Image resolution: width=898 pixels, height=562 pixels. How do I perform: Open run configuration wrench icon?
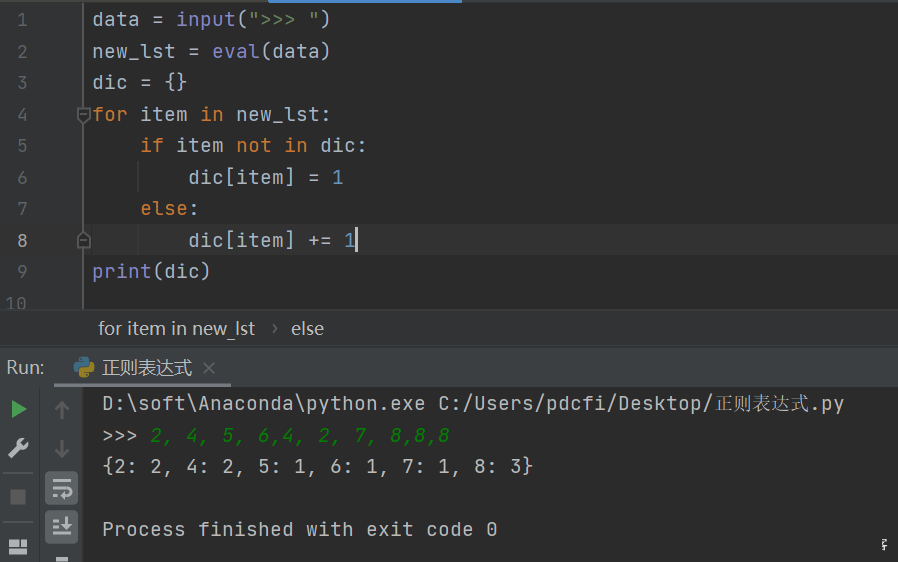click(x=18, y=448)
